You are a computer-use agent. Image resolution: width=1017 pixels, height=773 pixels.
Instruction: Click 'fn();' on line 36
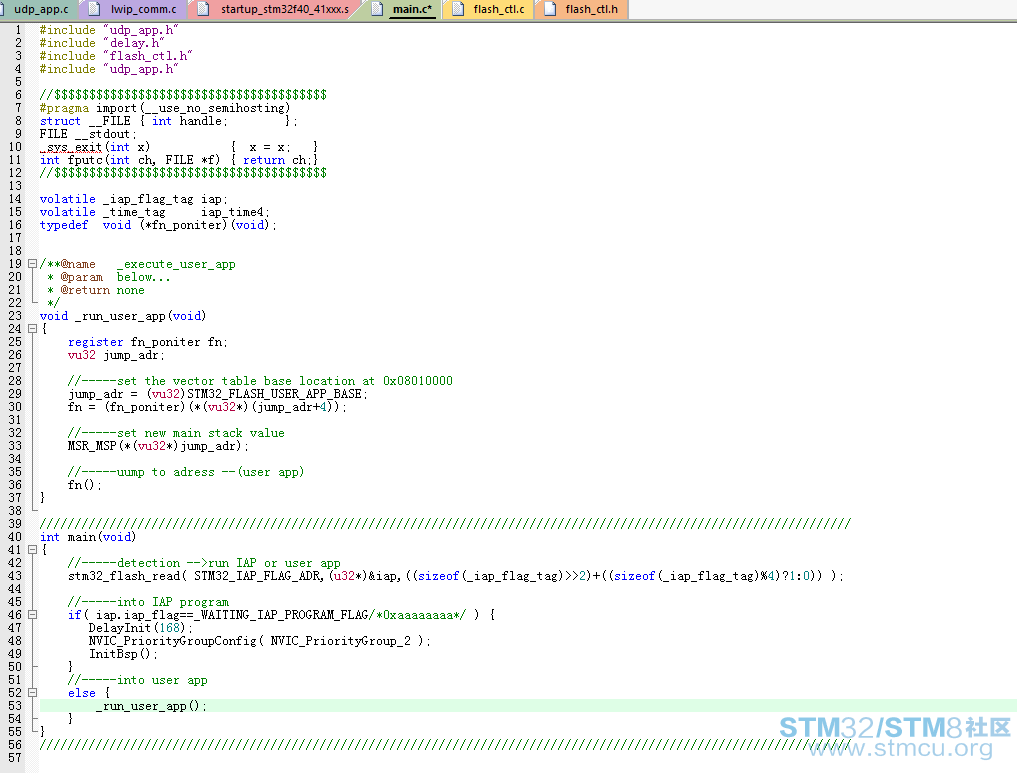pyautogui.click(x=84, y=484)
